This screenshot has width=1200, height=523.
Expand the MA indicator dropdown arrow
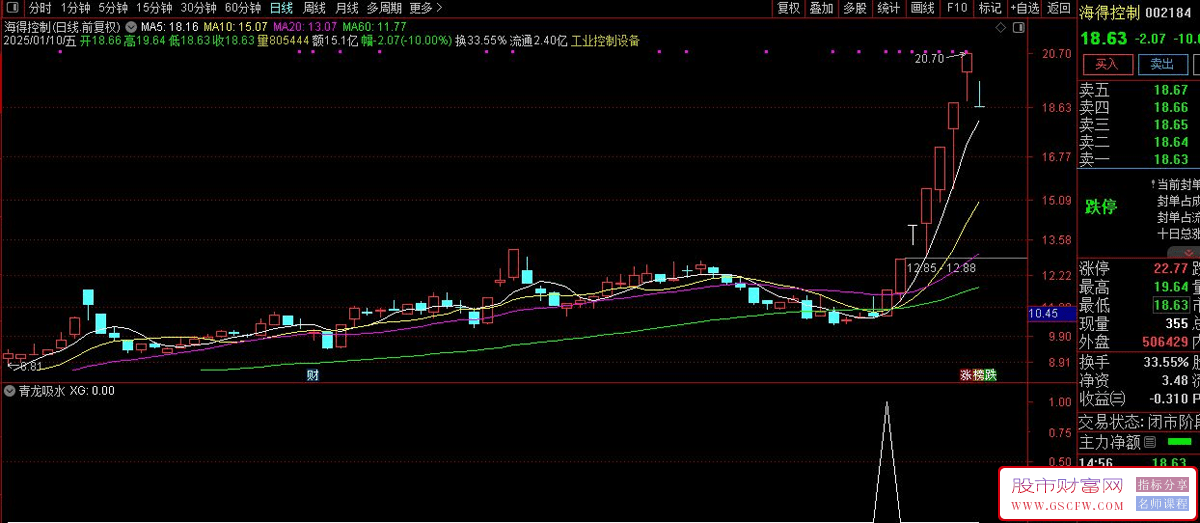coord(131,26)
